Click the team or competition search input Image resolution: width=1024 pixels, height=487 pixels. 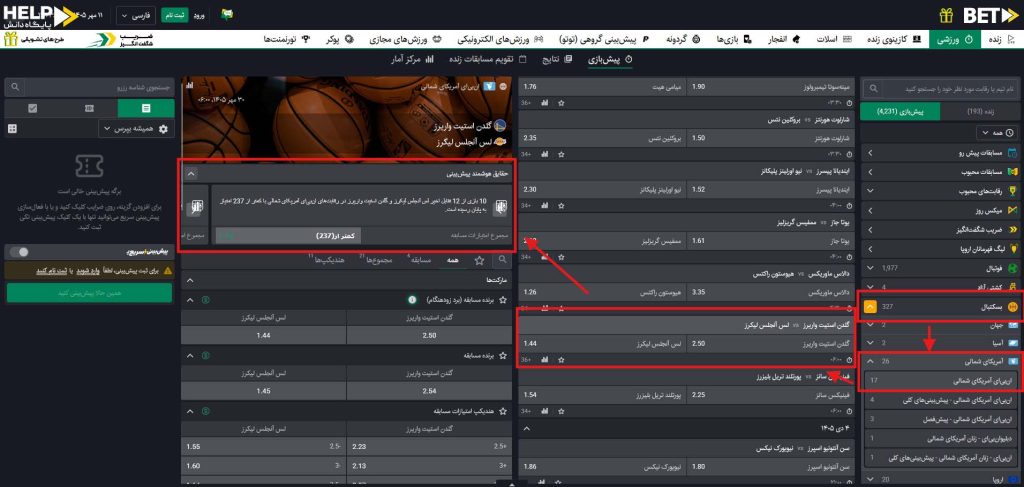(x=950, y=89)
